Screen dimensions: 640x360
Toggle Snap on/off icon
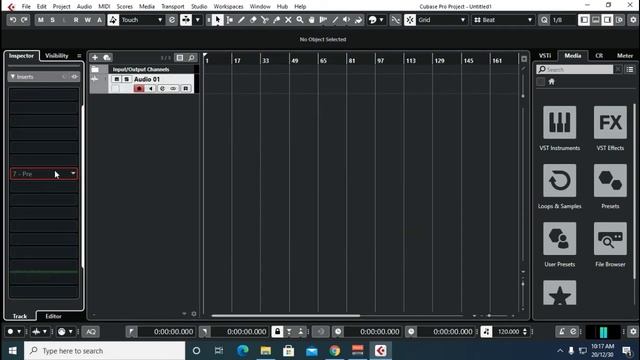coord(410,20)
